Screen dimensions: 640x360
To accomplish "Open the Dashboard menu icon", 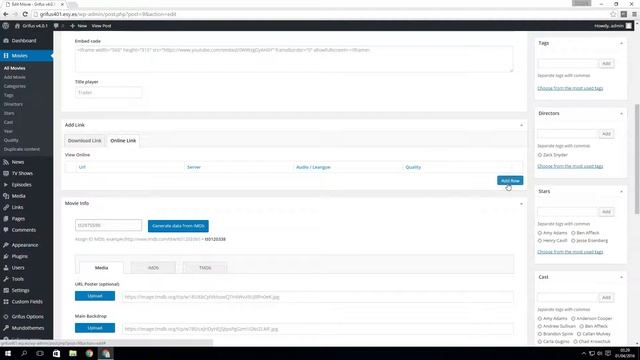I will [6, 41].
